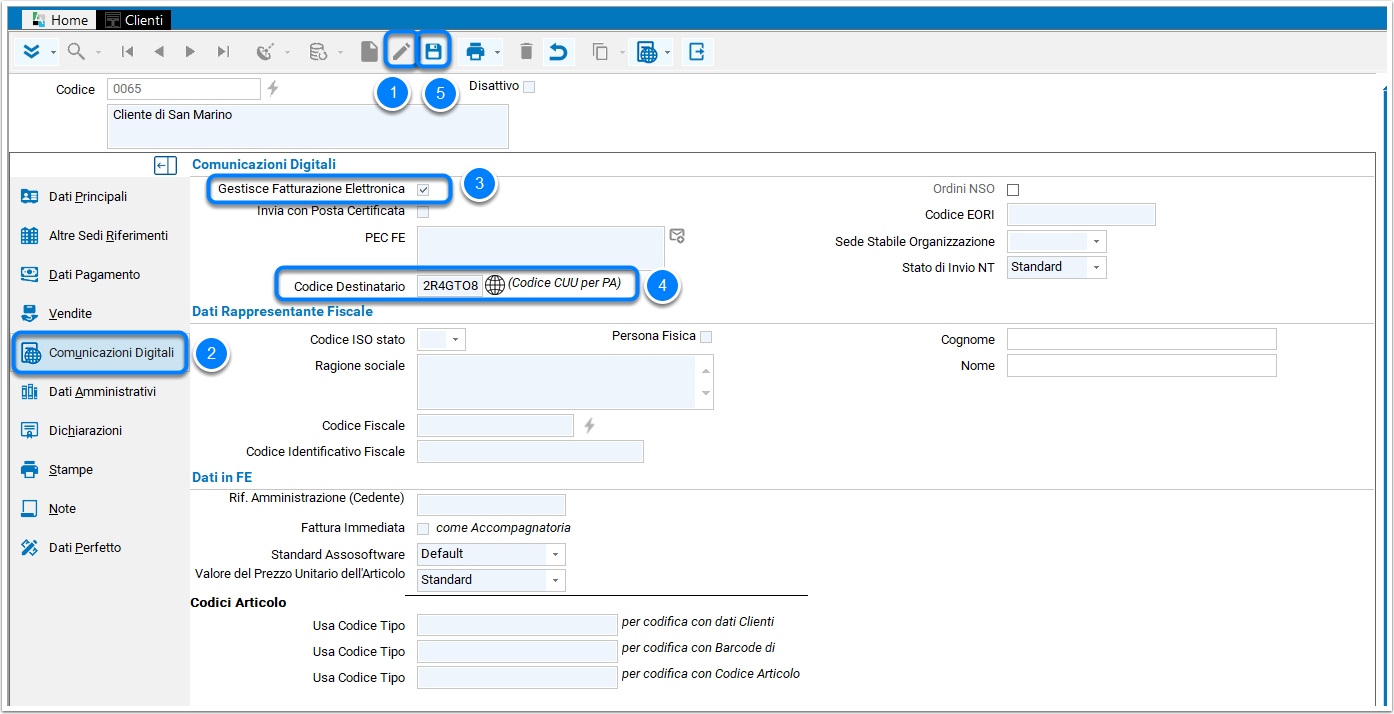
Task: Enable Invia con Posta Certificata checkbox
Action: tap(423, 212)
